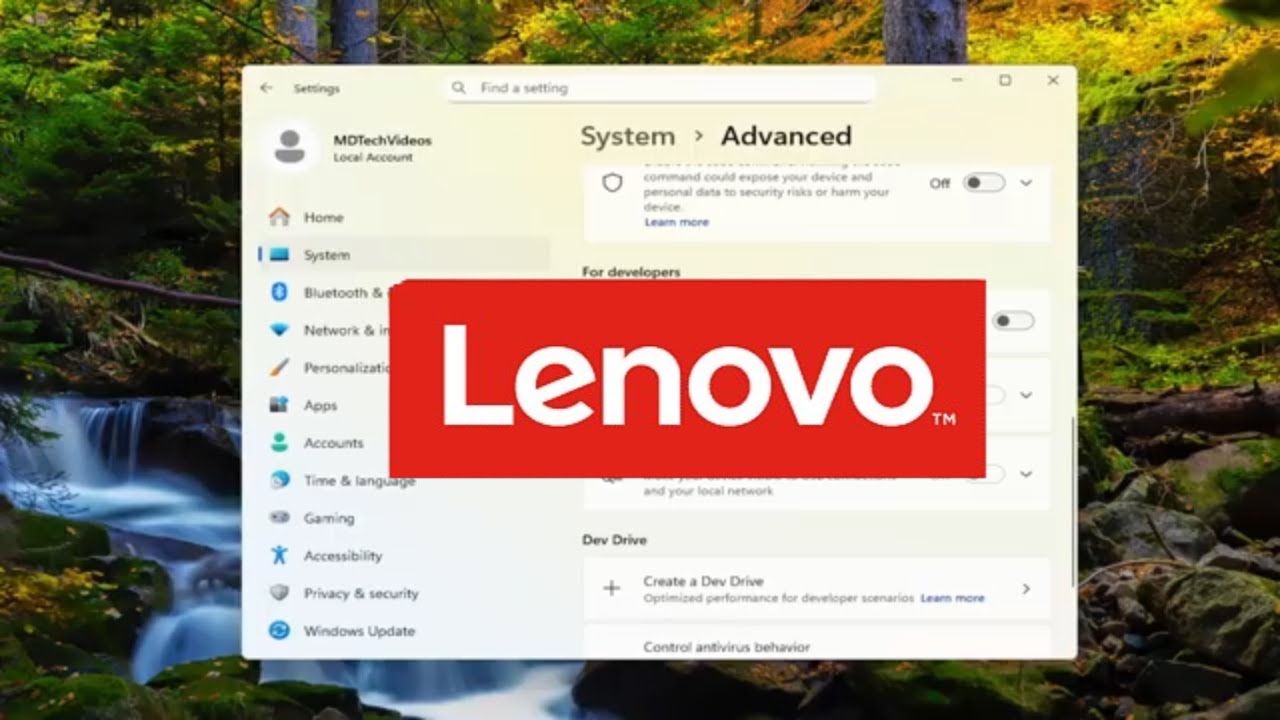Click the For developers heading
The width and height of the screenshot is (1280, 720).
pyautogui.click(x=631, y=272)
